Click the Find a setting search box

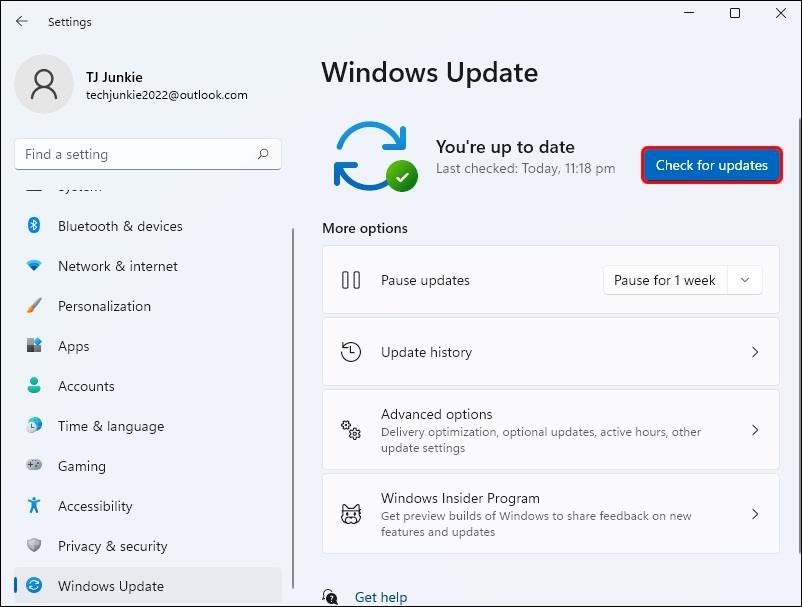[x=135, y=154]
